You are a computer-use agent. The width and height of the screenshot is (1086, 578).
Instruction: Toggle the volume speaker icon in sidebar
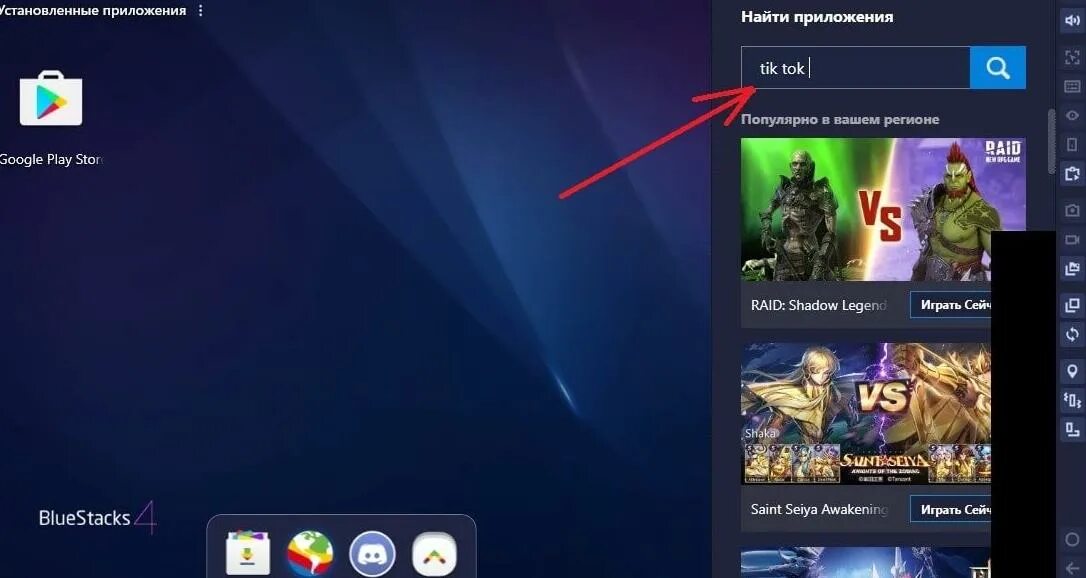(1071, 21)
